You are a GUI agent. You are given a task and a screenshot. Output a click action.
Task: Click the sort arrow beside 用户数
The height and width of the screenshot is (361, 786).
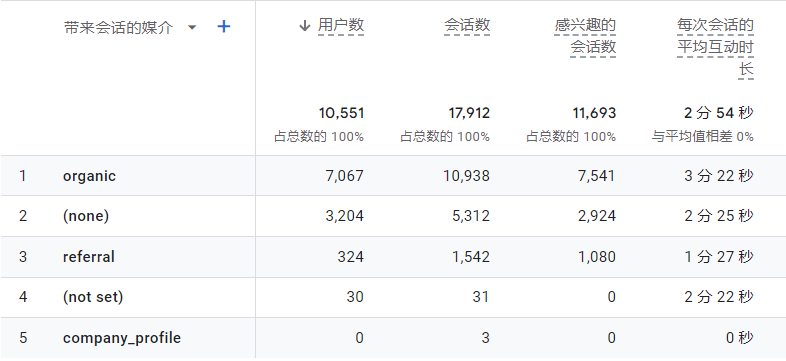[304, 26]
